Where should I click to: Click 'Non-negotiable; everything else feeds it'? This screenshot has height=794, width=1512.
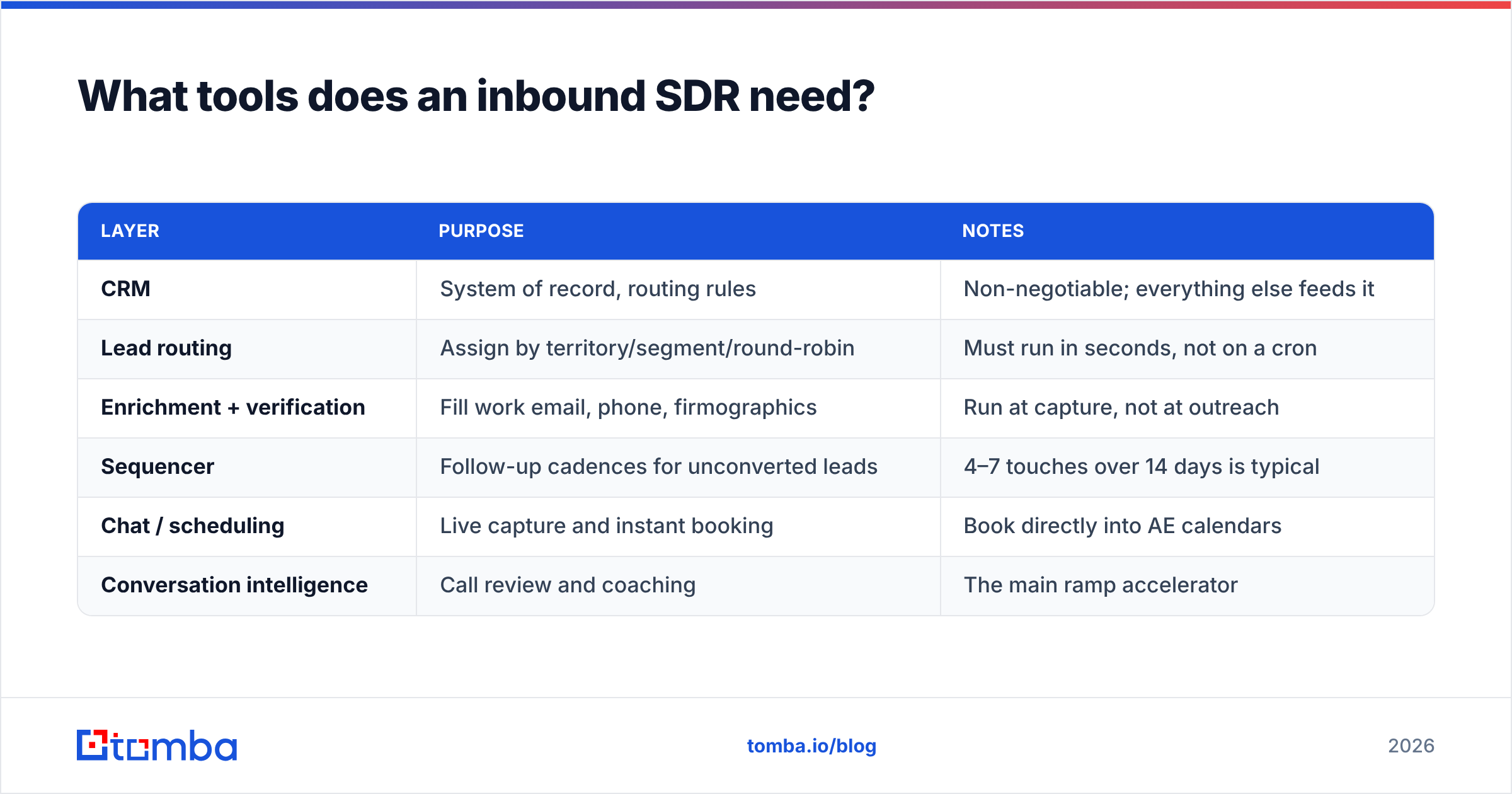1169,289
